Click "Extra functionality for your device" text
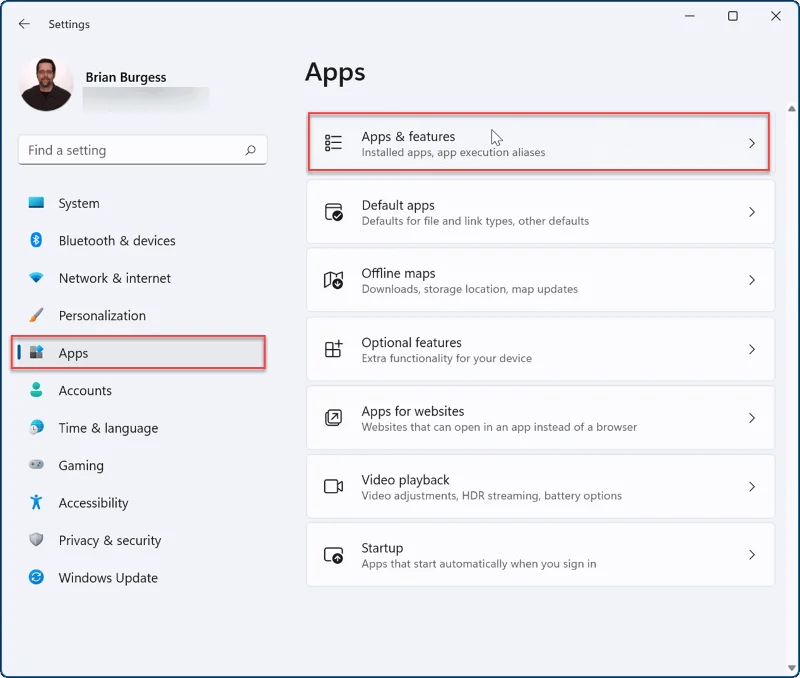 446,359
